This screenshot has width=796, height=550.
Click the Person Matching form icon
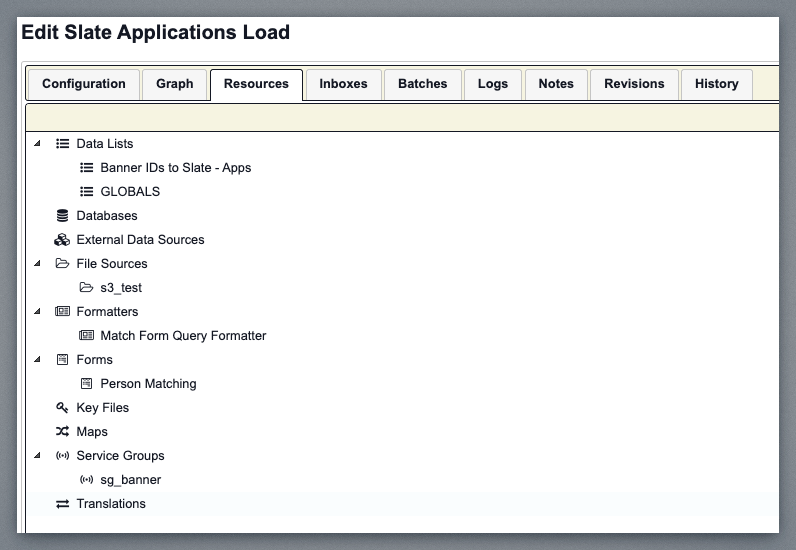[86, 384]
